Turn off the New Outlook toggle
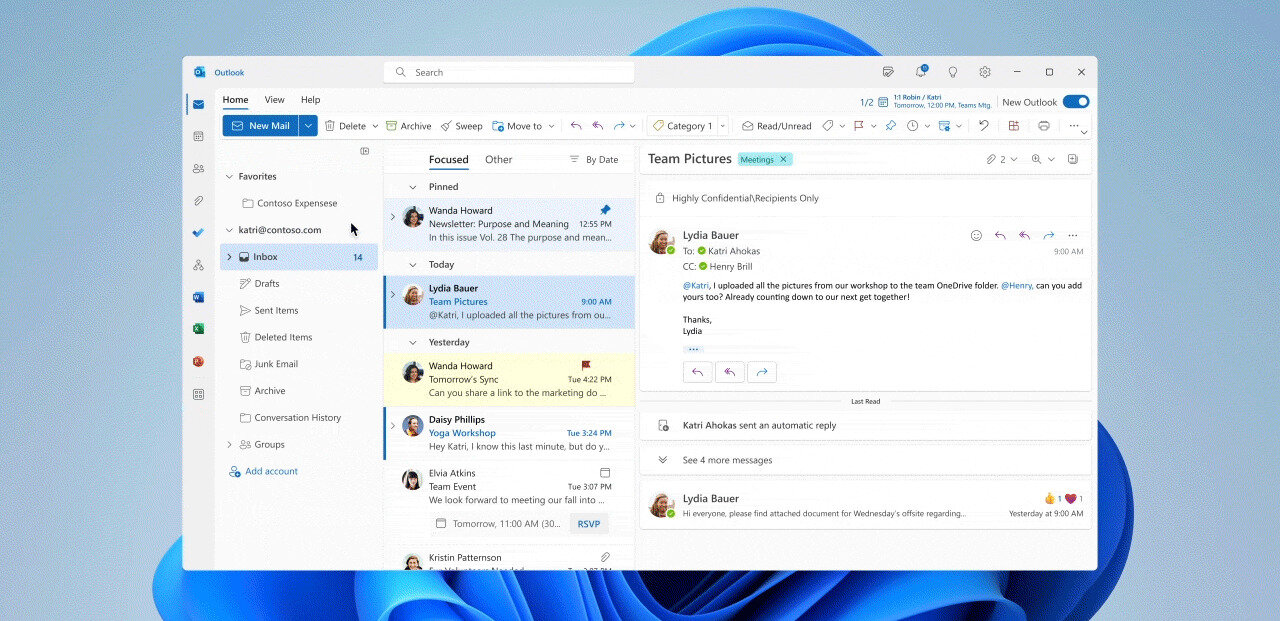Screen dimensions: 1282x621 point(1076,102)
